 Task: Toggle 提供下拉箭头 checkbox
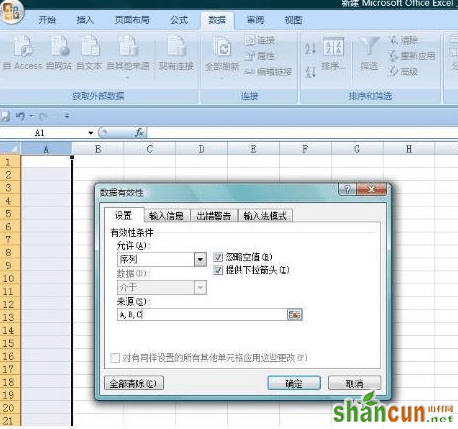coord(218,270)
